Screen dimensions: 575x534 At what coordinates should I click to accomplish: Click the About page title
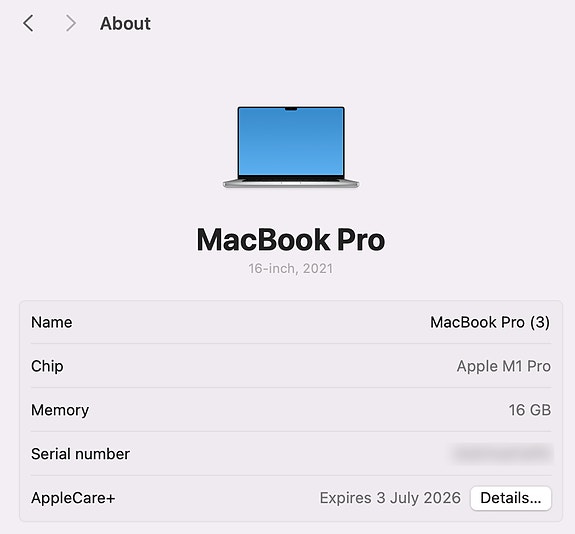[125, 24]
